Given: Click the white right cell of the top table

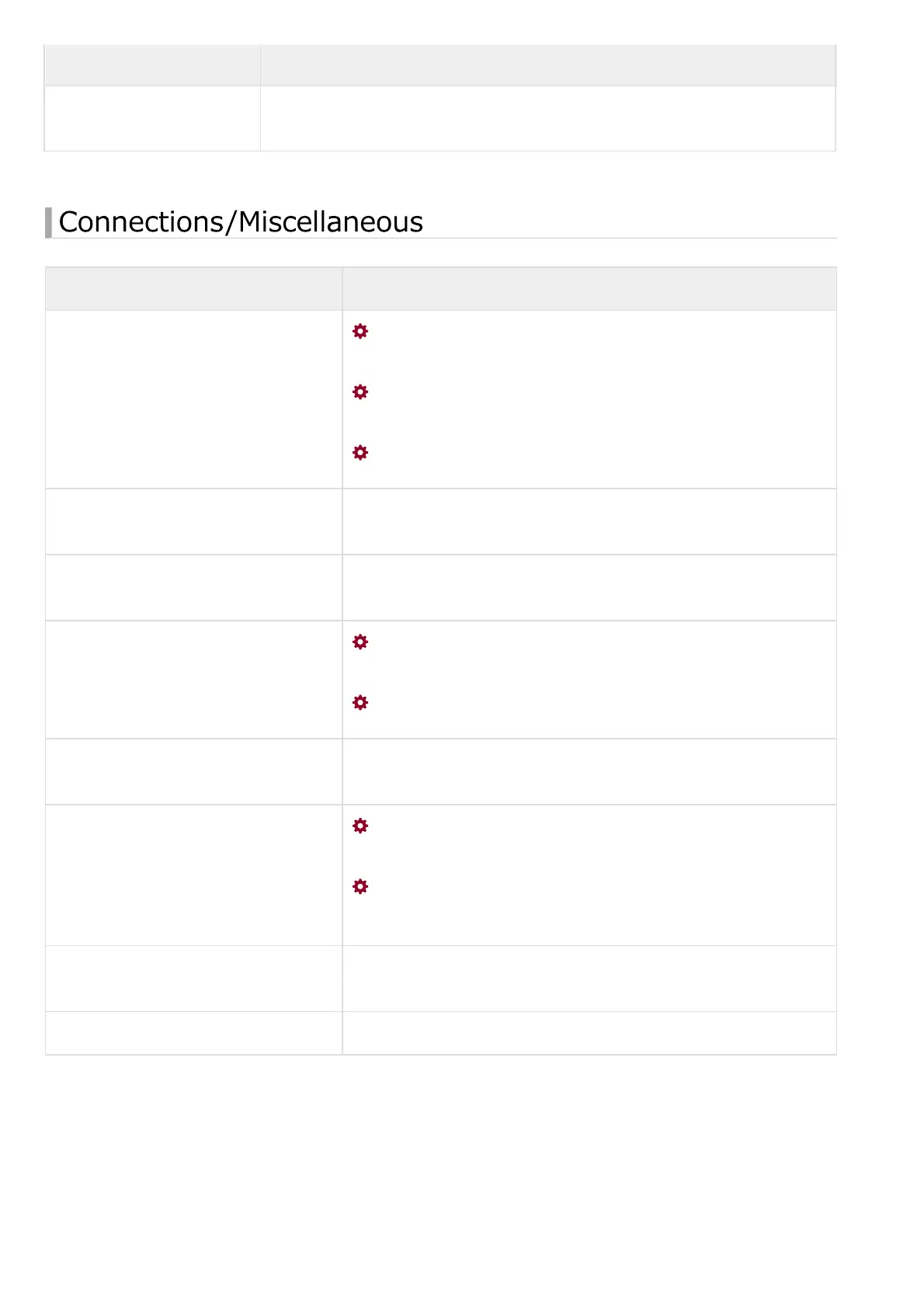Looking at the screenshot, I should (x=547, y=118).
